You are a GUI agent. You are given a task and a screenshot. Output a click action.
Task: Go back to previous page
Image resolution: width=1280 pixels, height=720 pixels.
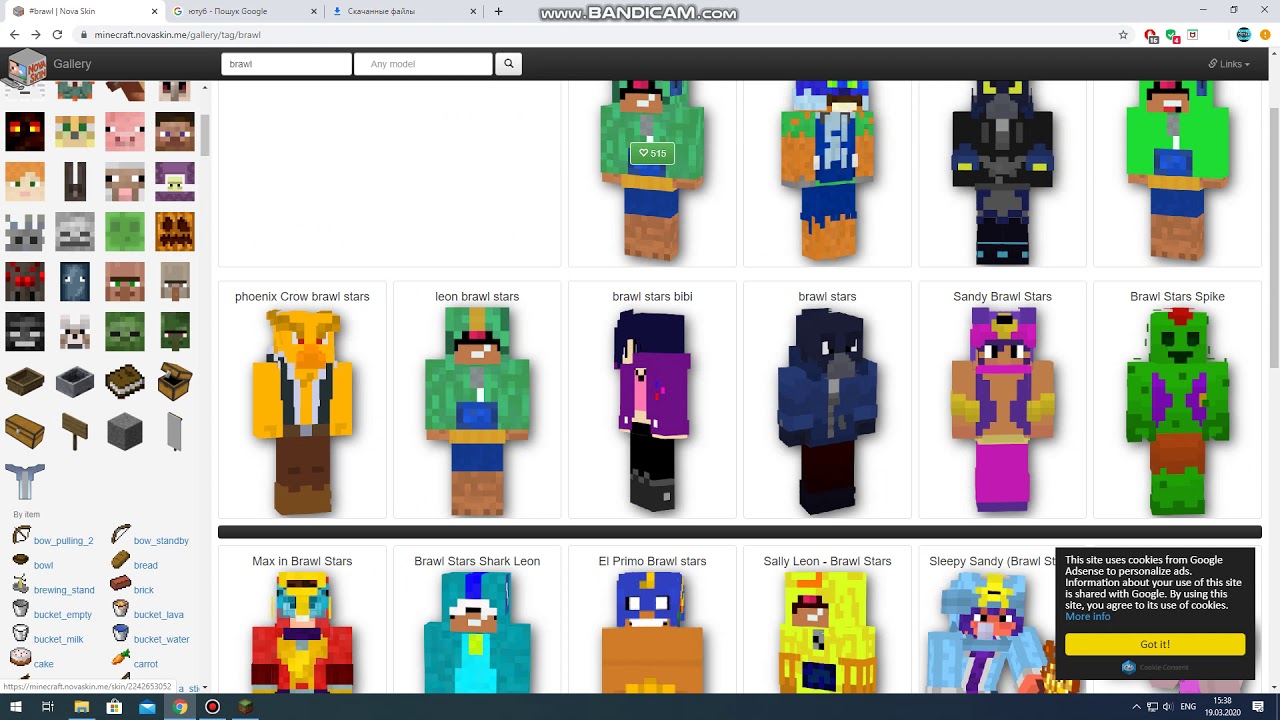pos(14,35)
